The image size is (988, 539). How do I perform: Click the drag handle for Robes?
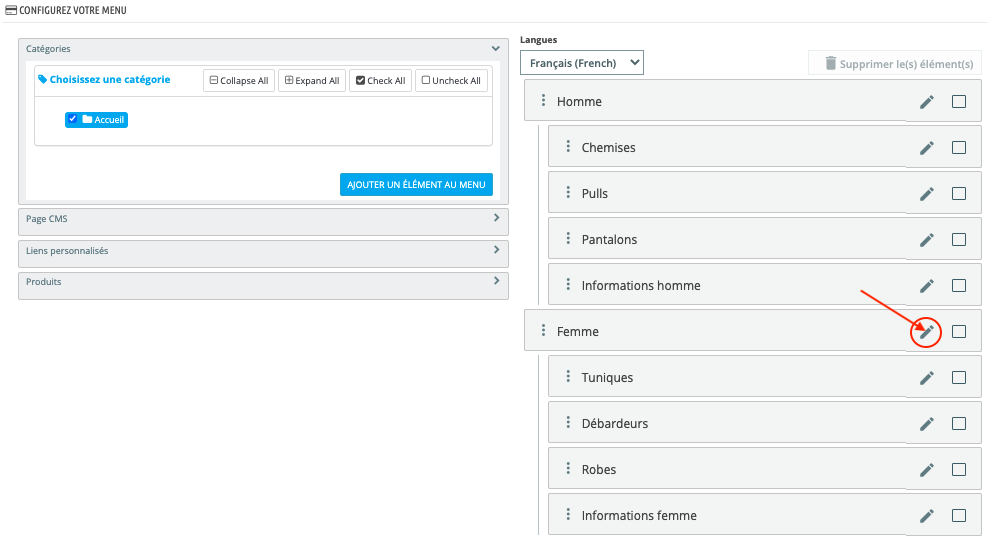pyautogui.click(x=567, y=469)
